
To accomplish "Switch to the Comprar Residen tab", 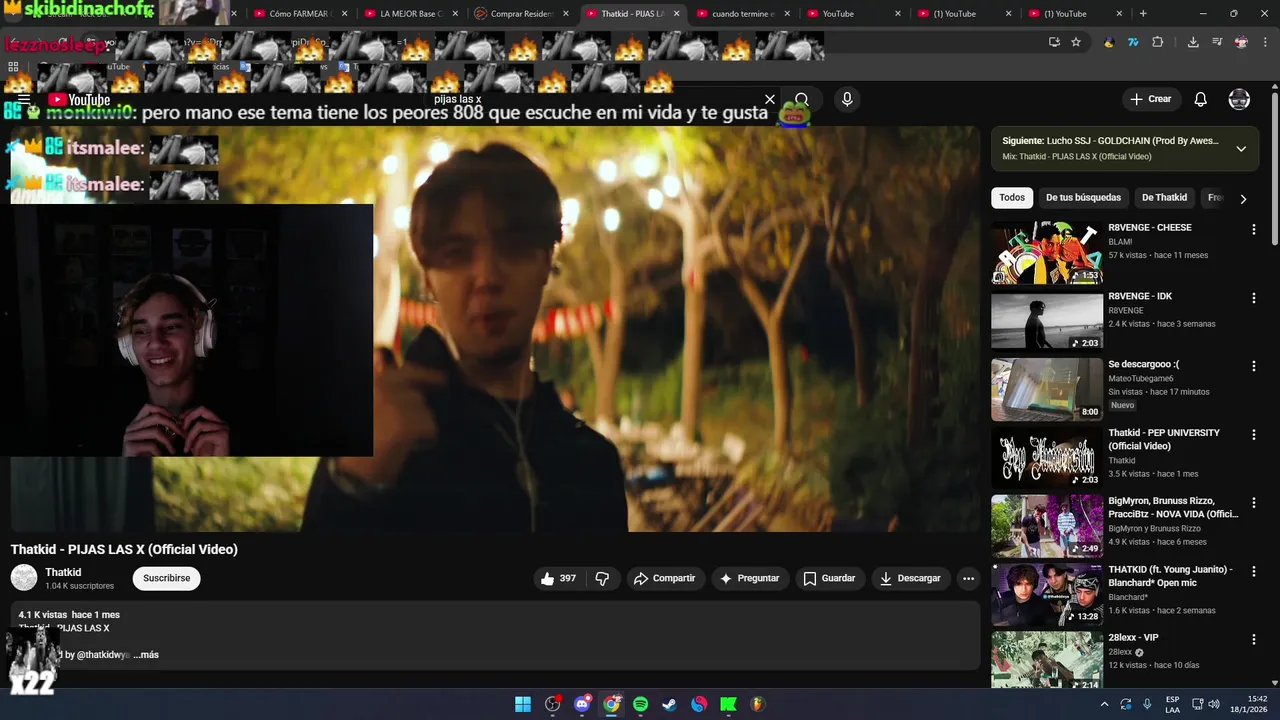I will [521, 14].
